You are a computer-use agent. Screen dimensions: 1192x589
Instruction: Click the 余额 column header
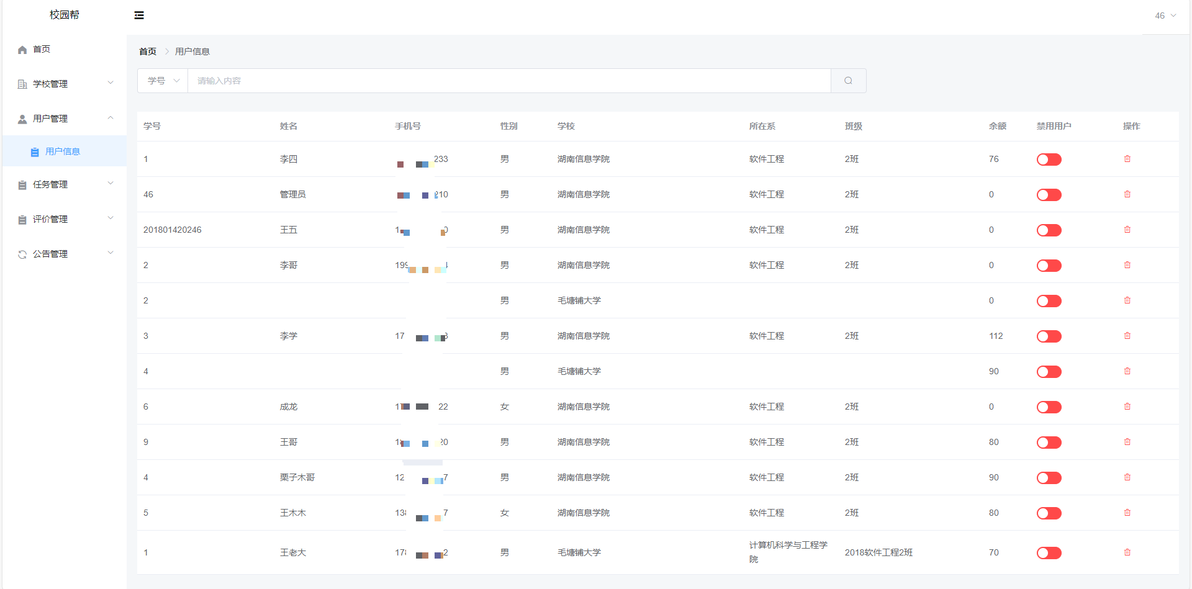(x=997, y=126)
